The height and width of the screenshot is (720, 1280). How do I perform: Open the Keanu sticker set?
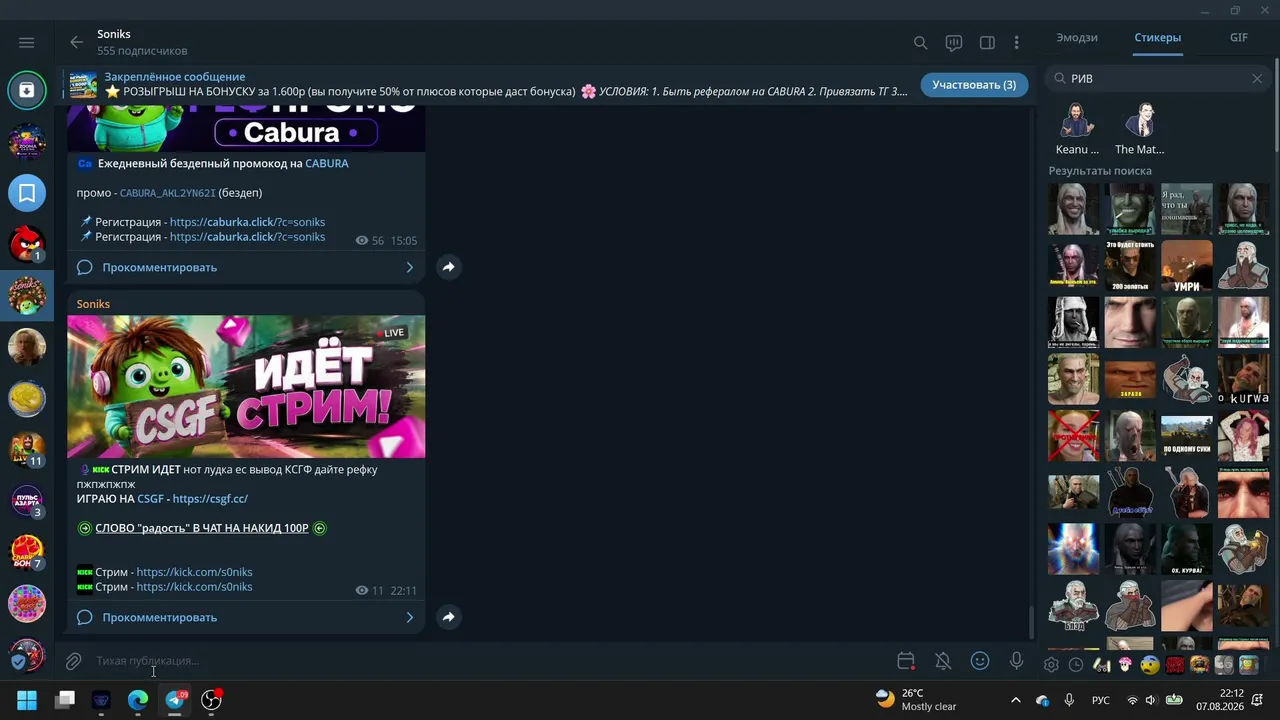1077,128
